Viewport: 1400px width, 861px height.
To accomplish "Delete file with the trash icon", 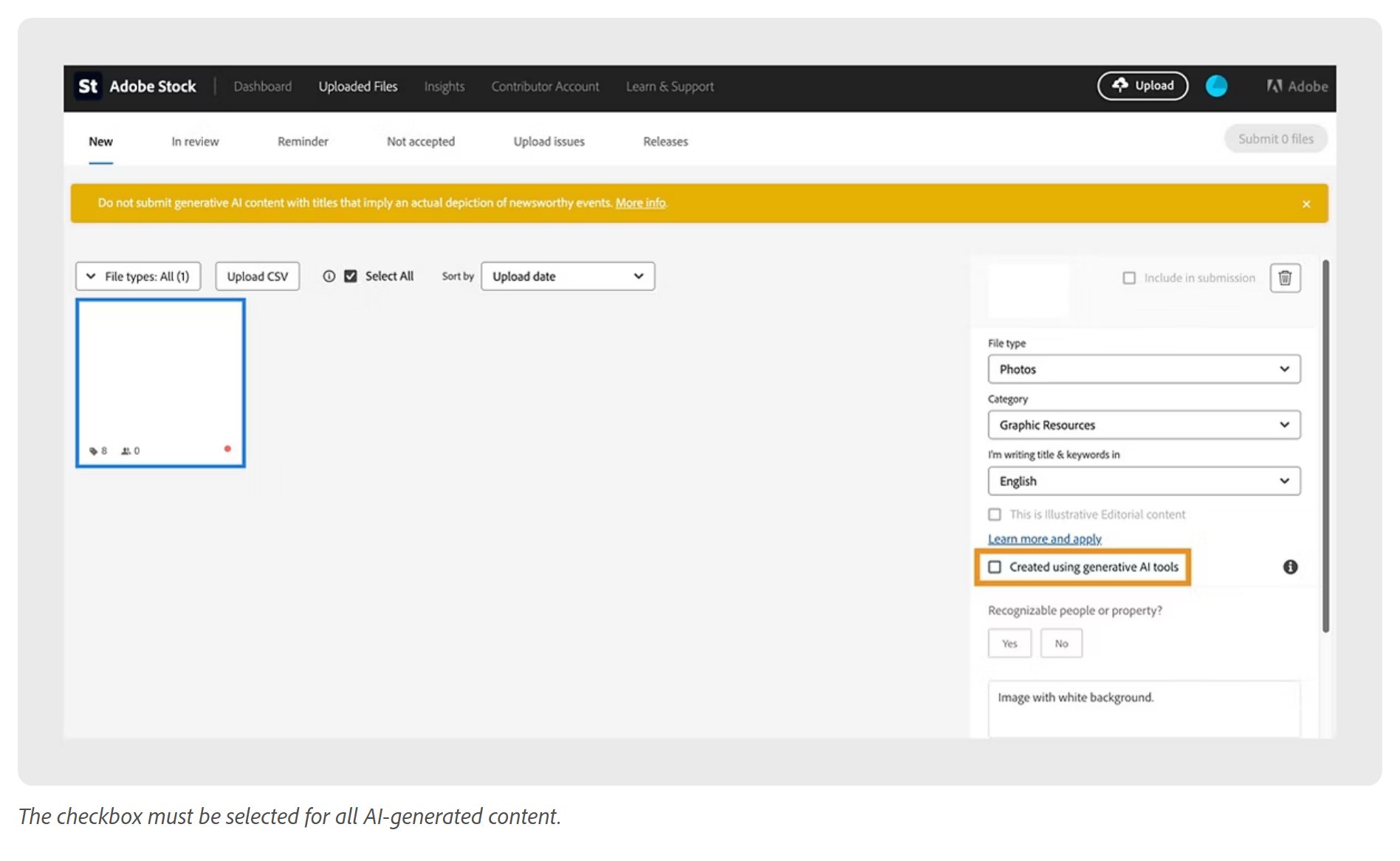I will (1285, 278).
